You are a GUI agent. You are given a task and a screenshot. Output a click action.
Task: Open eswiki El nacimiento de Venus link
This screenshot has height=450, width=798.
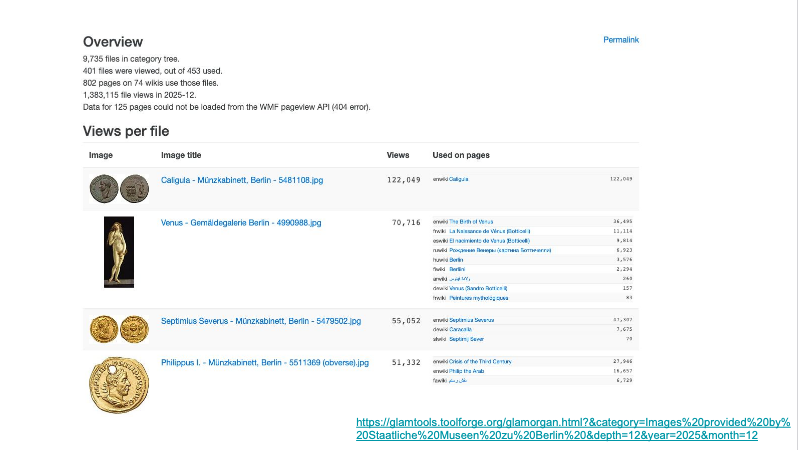[488, 241]
